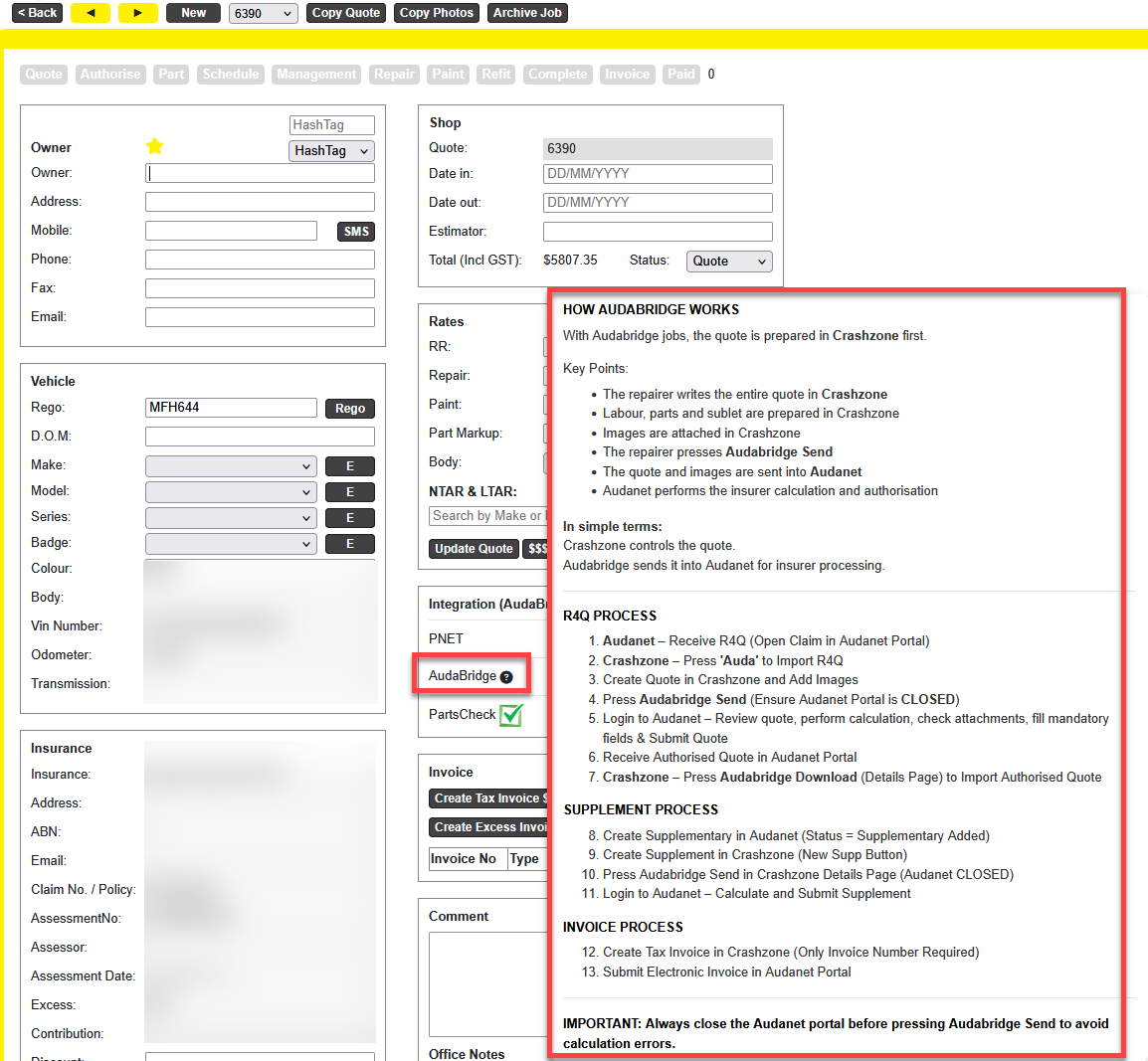The height and width of the screenshot is (1061, 1148).
Task: Expand the Status dropdown showing Quote
Action: click(x=729, y=262)
